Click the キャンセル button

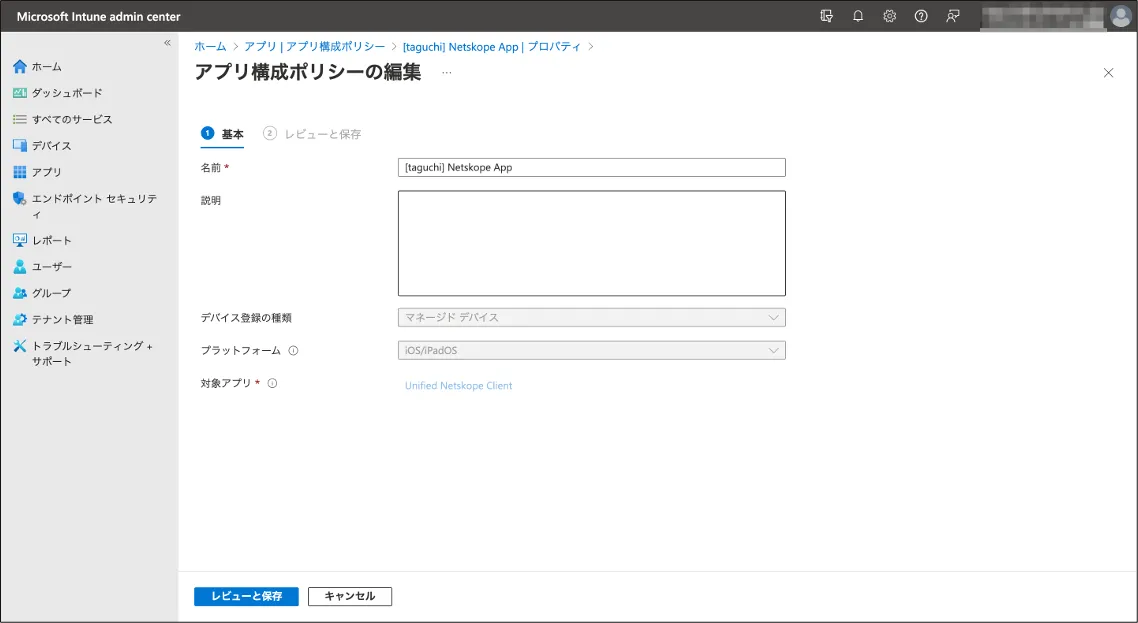pos(350,596)
